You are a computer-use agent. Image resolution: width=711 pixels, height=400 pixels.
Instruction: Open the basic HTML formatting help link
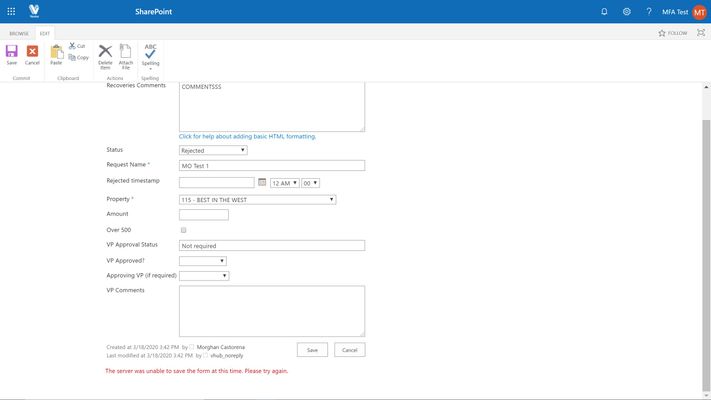point(247,136)
